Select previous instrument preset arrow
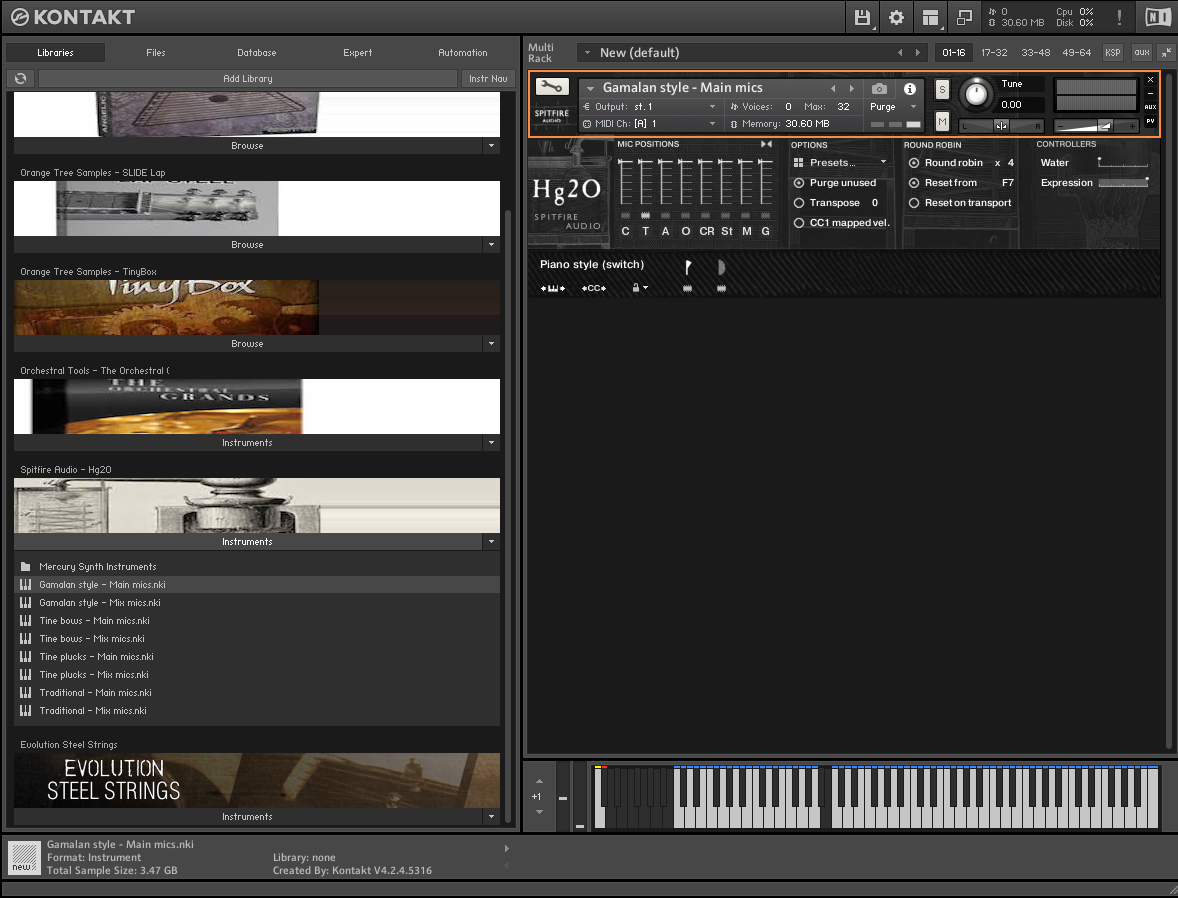1178x898 pixels. click(833, 89)
